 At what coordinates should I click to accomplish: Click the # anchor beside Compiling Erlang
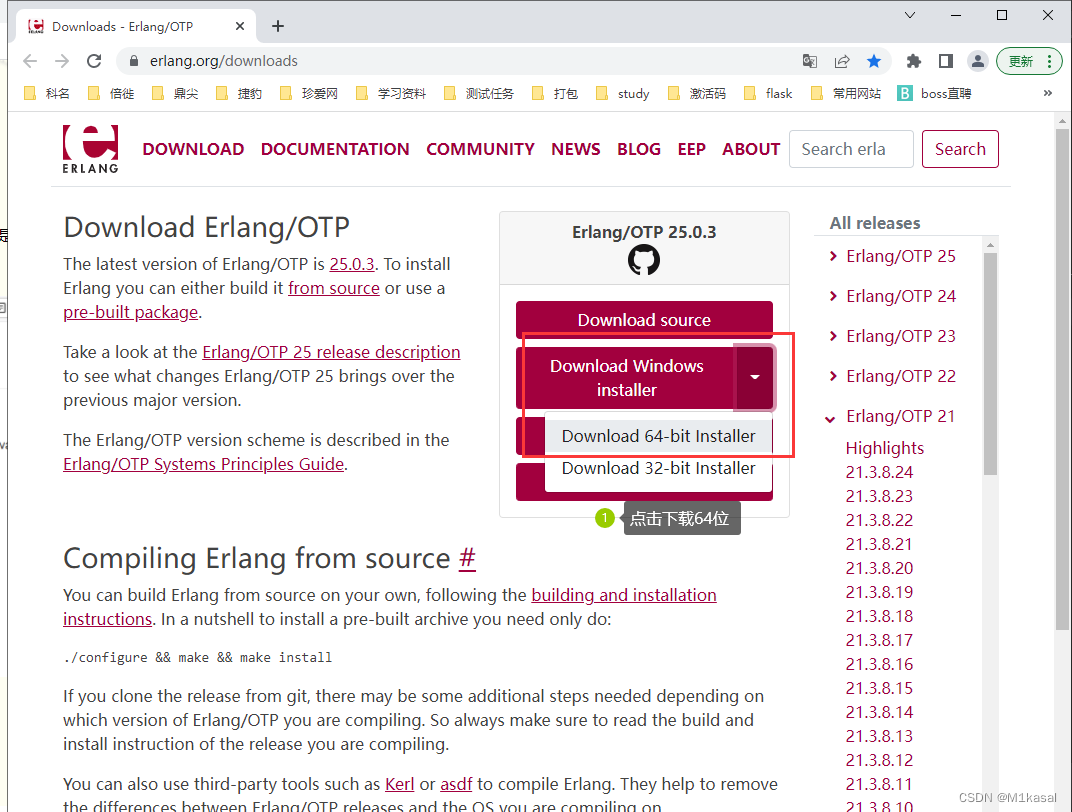click(x=467, y=558)
